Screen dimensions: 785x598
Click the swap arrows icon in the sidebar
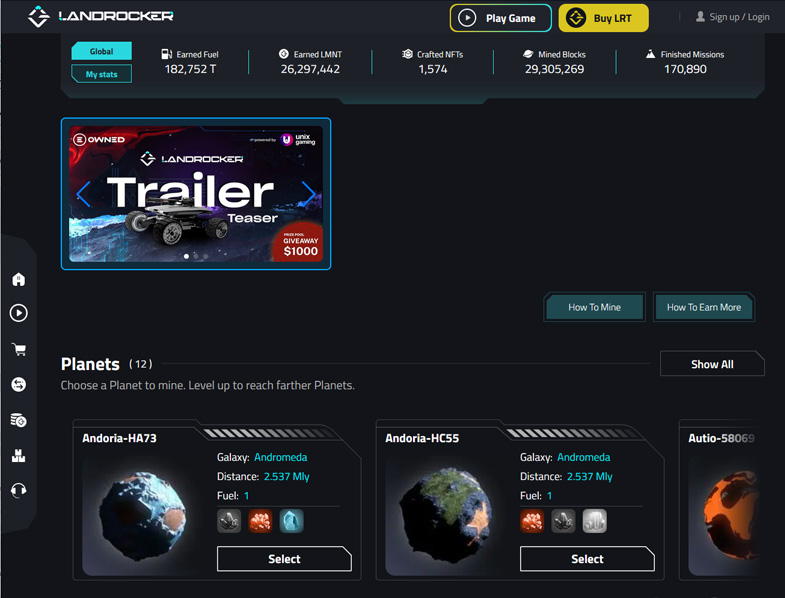[x=19, y=384]
